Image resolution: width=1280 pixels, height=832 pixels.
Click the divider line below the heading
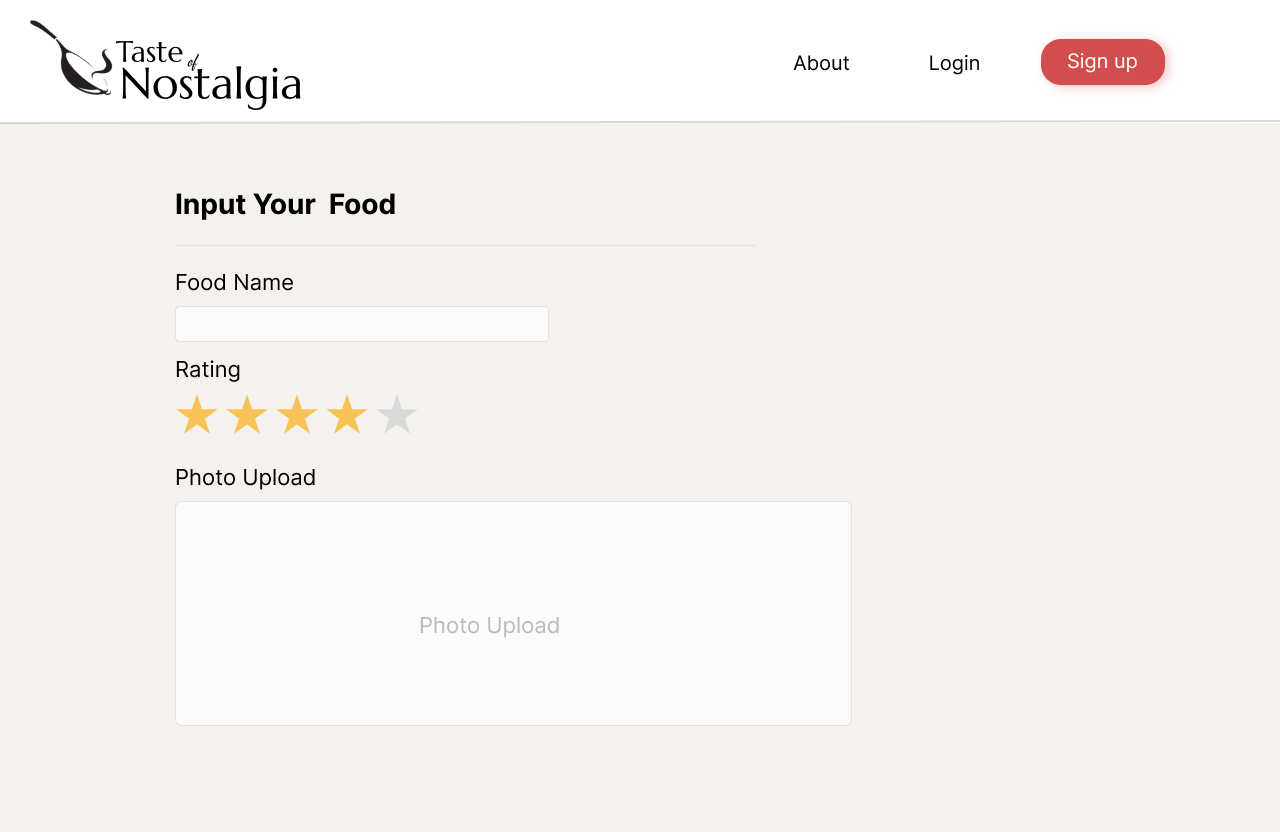click(x=465, y=245)
